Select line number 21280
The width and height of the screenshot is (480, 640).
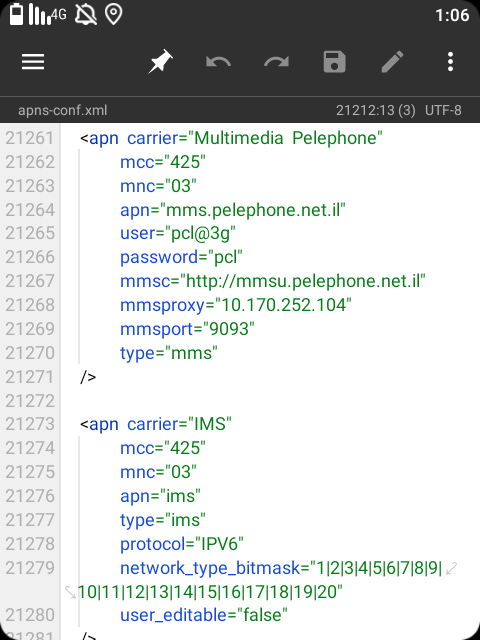[30, 615]
